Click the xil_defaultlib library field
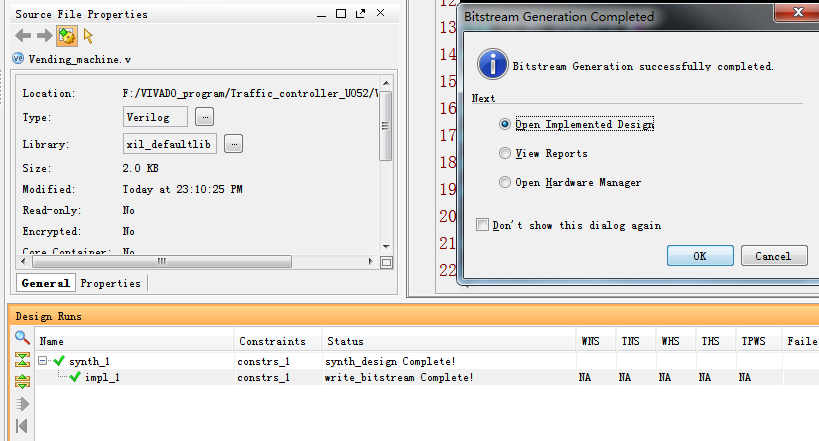The height and width of the screenshot is (441, 819). (170, 144)
